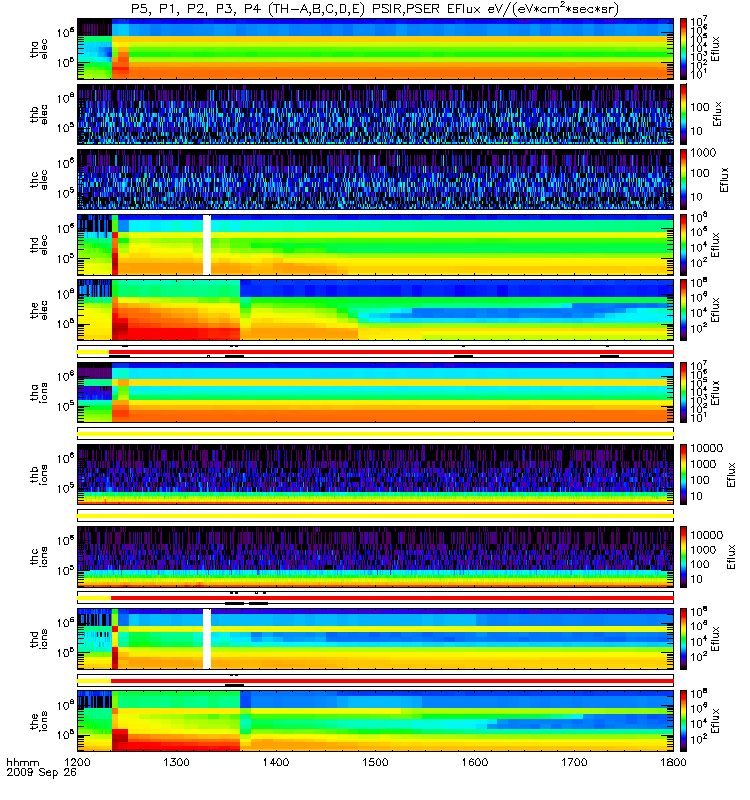Click the 'hhmm' axis unit label
The height and width of the screenshot is (800, 750).
pyautogui.click(x=22, y=763)
